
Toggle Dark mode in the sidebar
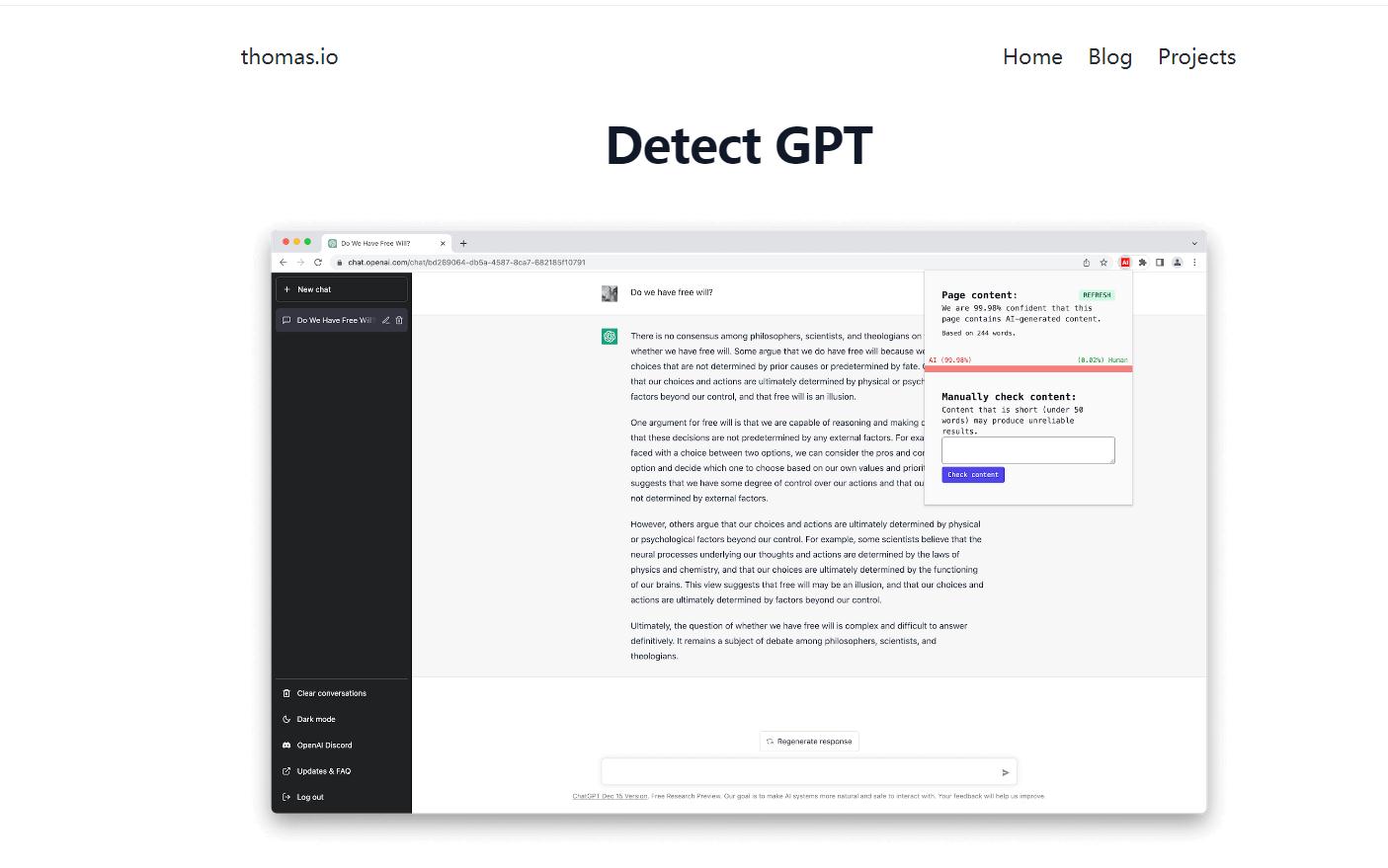[316, 719]
